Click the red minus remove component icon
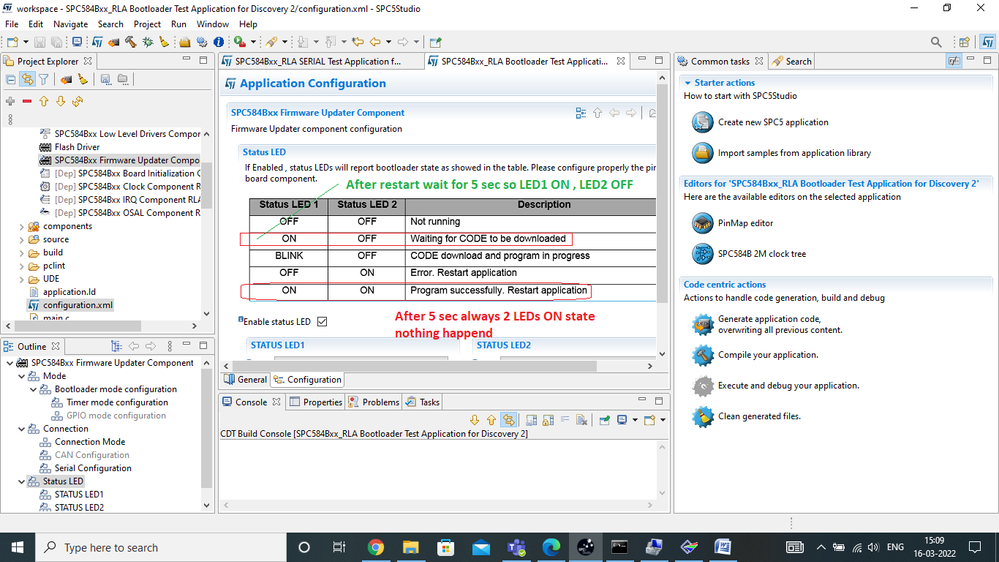Image resolution: width=999 pixels, height=562 pixels. (27, 101)
